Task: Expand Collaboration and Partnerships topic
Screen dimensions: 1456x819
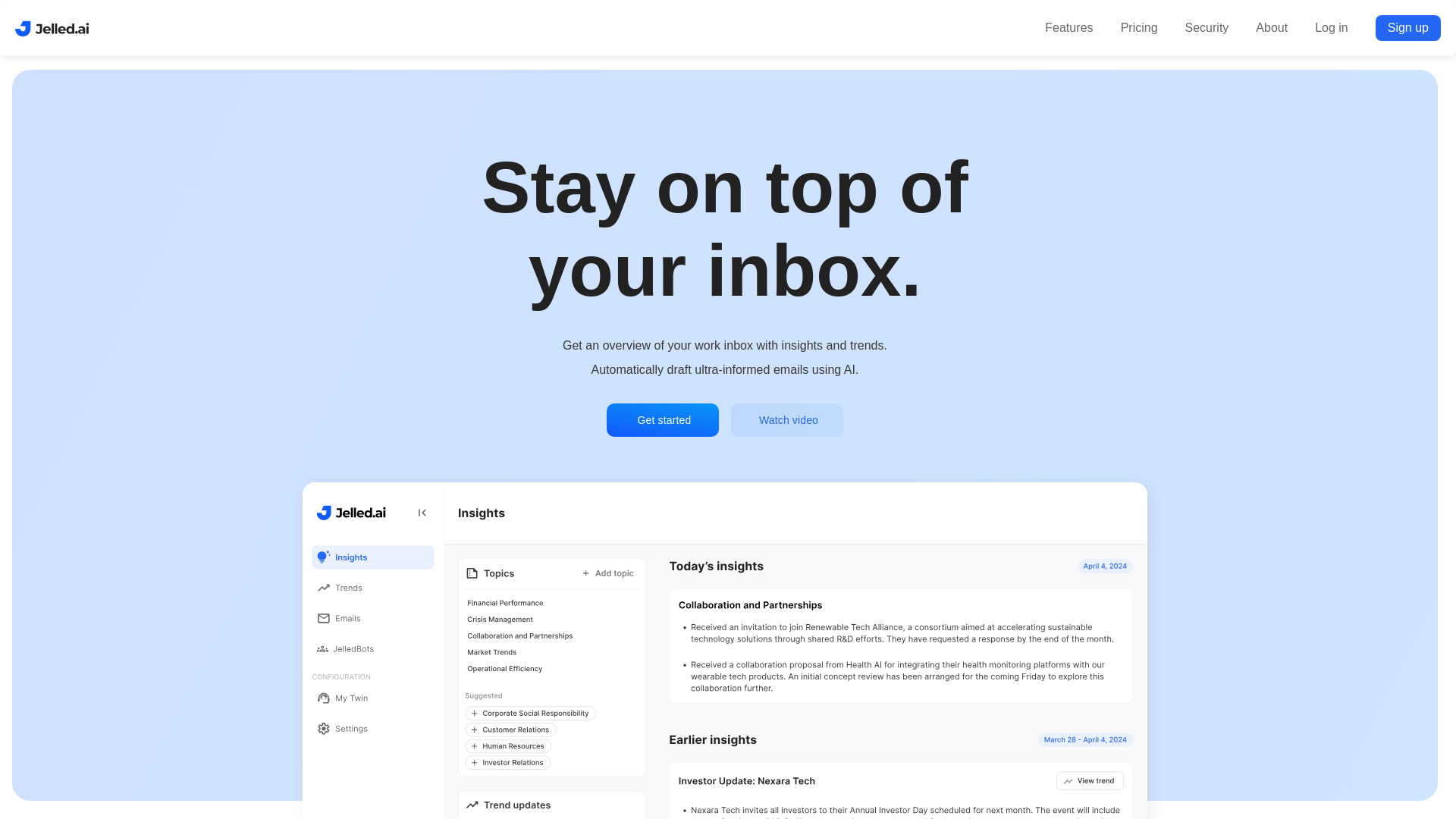Action: tap(520, 635)
